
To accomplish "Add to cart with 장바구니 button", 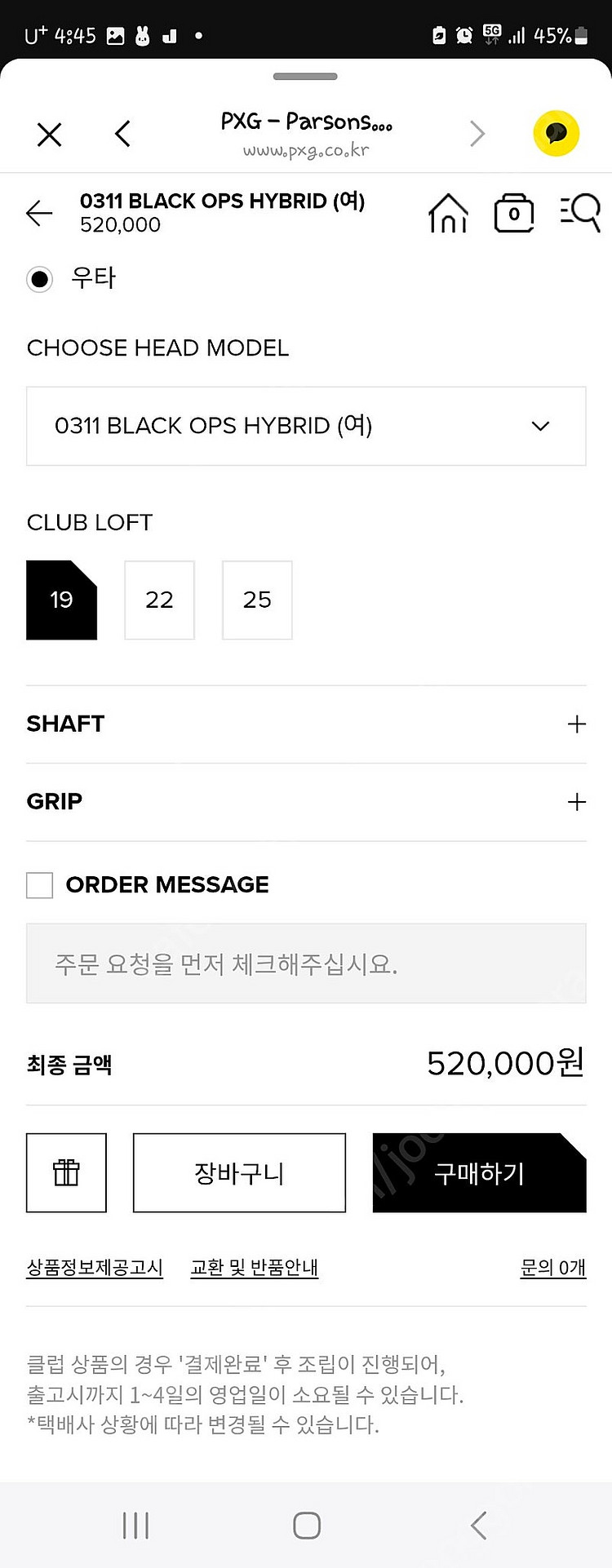I will click(239, 1172).
